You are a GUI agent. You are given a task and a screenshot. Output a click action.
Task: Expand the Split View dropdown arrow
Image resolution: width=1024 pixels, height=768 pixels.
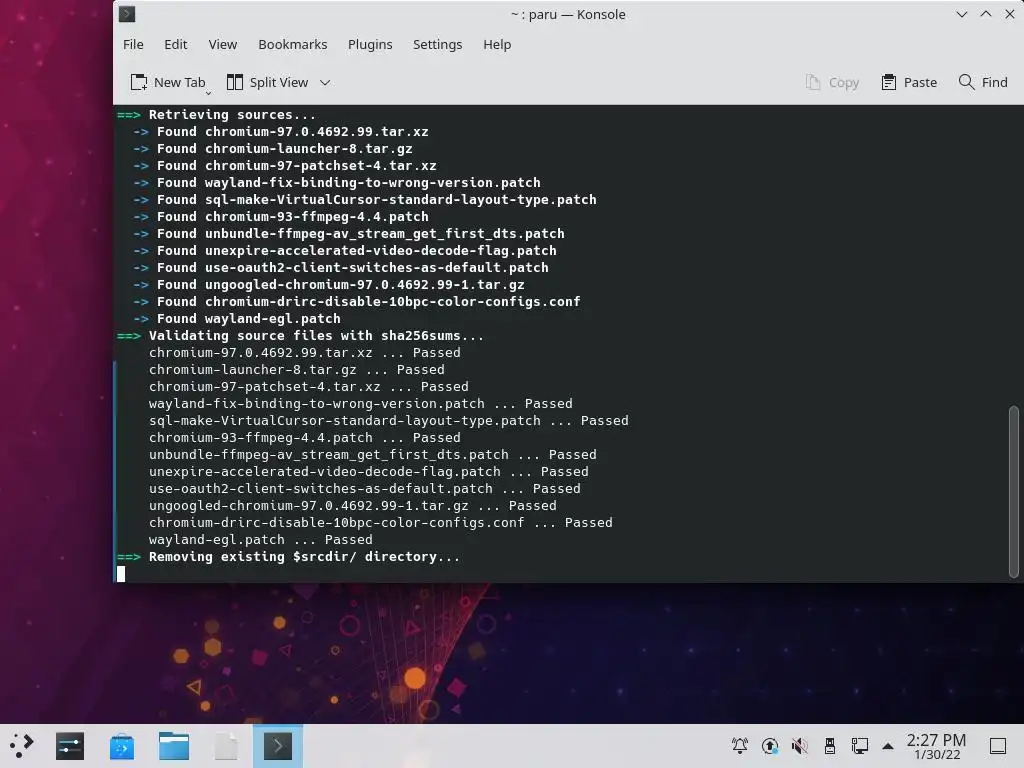pyautogui.click(x=325, y=82)
